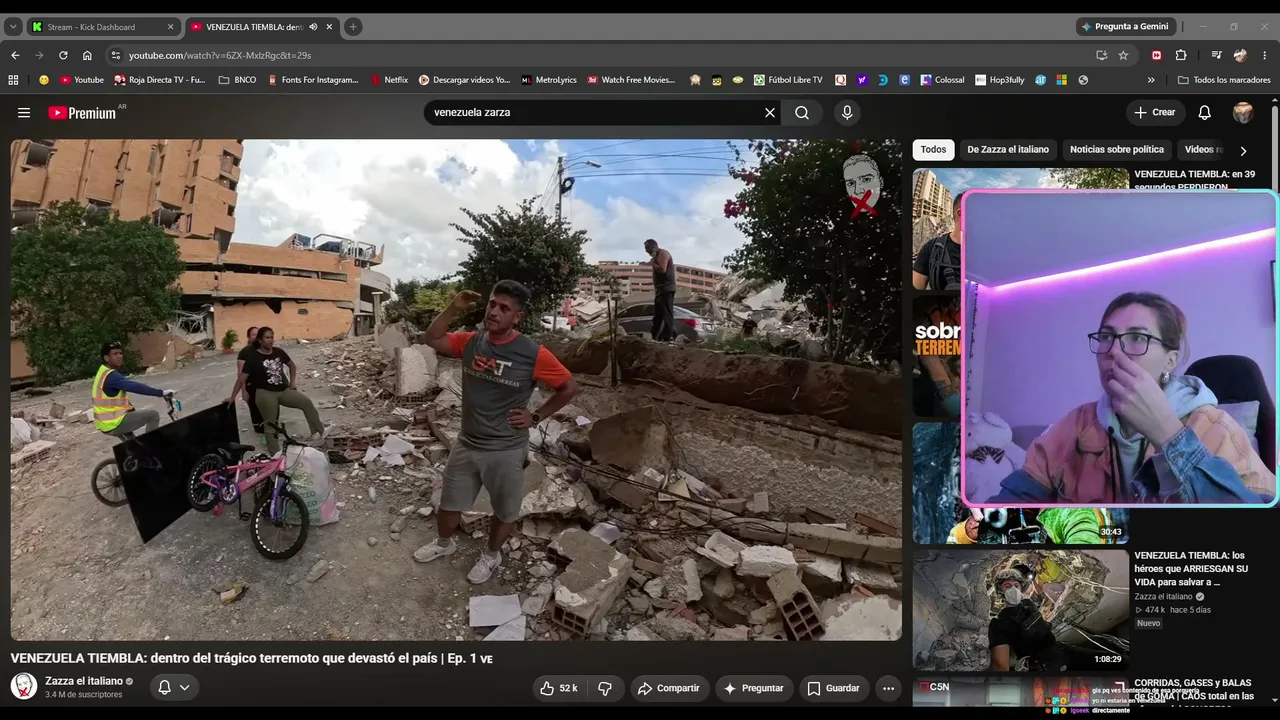Open YouTube notifications bell
The height and width of the screenshot is (720, 1280).
click(1205, 113)
